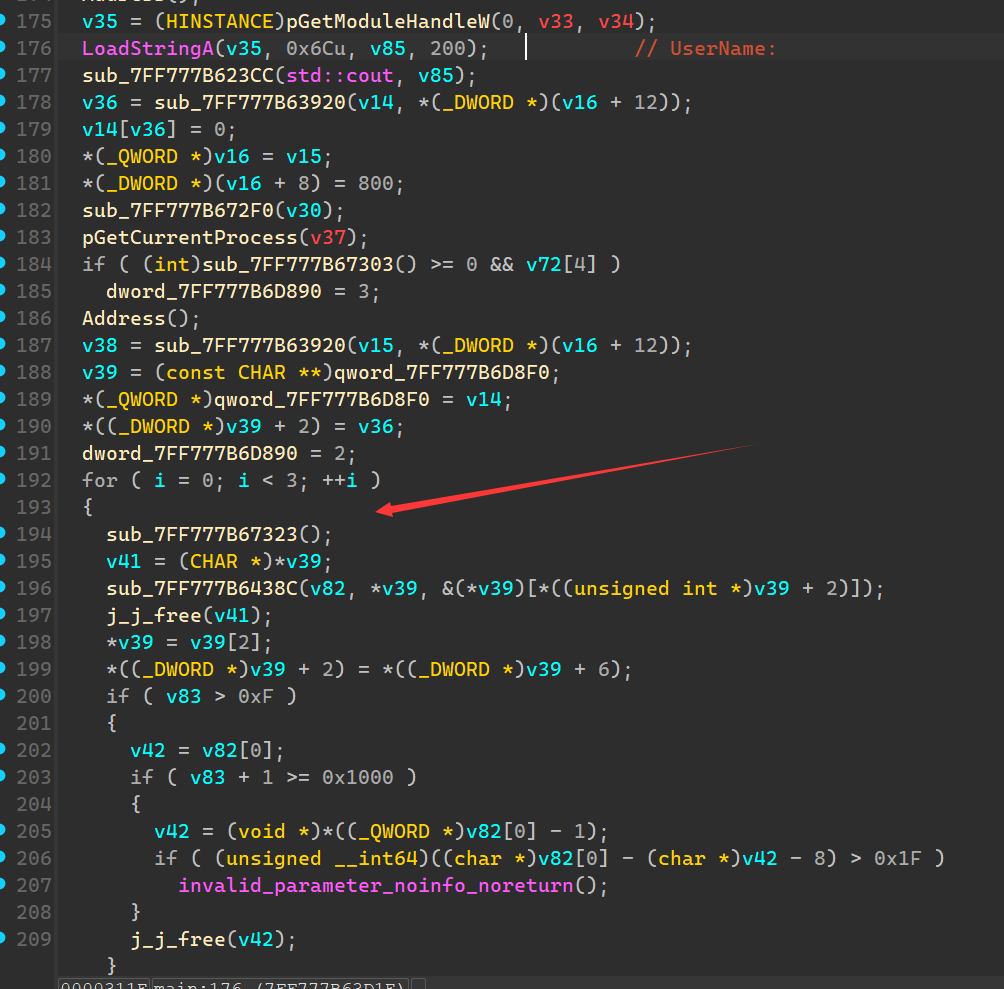Click breakpoint marker beside line 184
The height and width of the screenshot is (989, 1004).
(x=4, y=264)
